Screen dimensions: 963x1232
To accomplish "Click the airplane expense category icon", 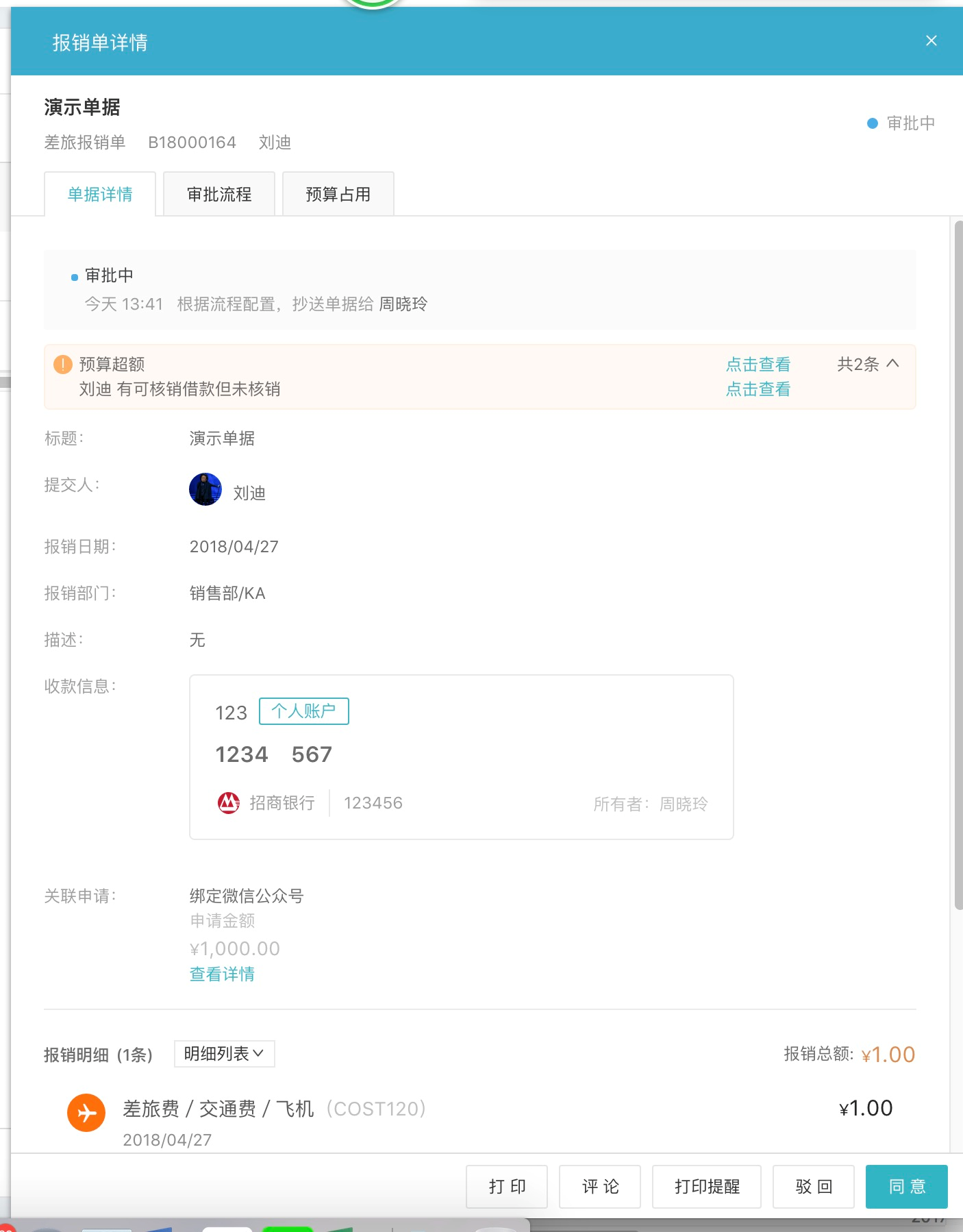I will tap(86, 1113).
